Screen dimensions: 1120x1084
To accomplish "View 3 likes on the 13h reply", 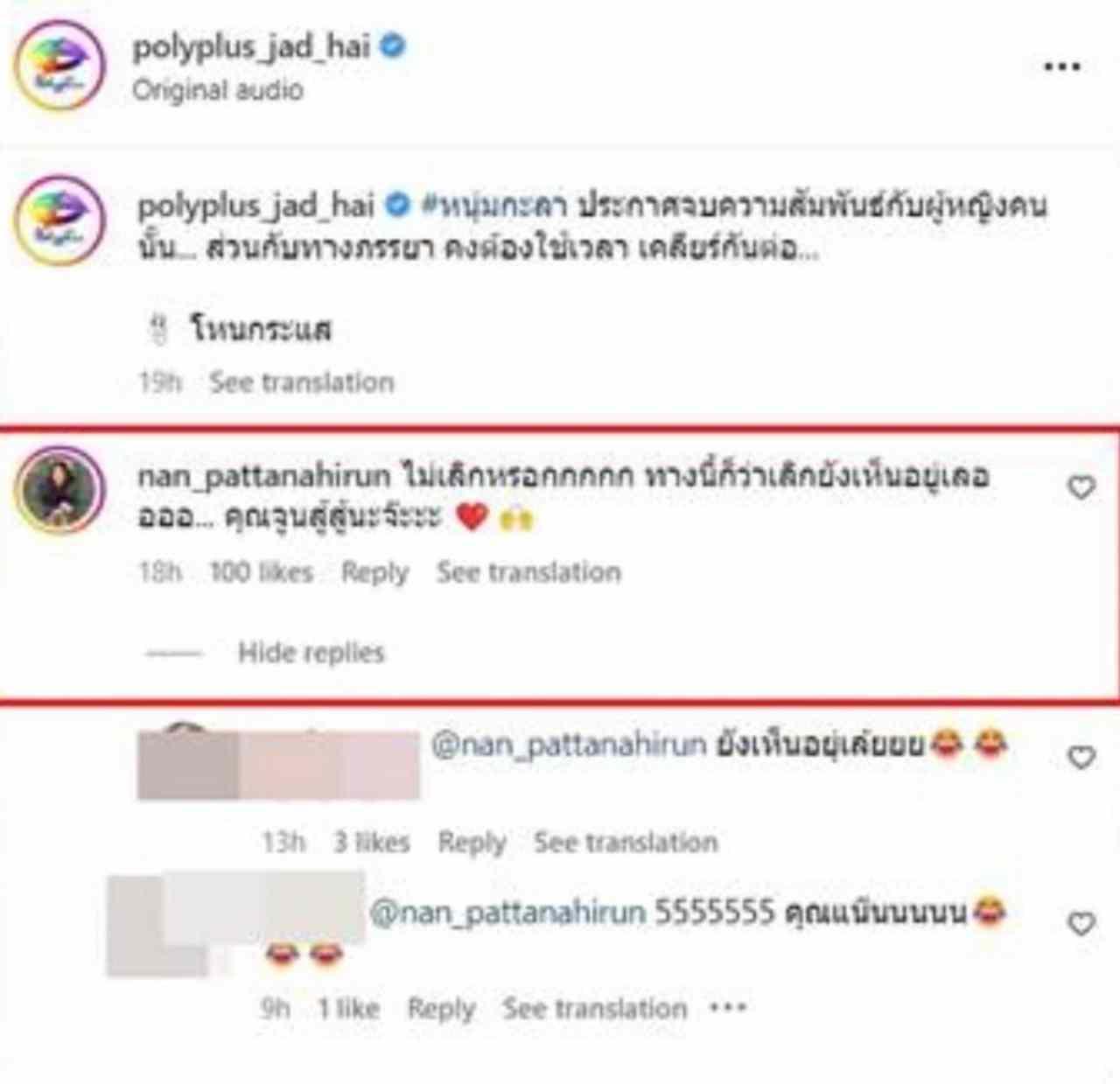I will click(371, 843).
